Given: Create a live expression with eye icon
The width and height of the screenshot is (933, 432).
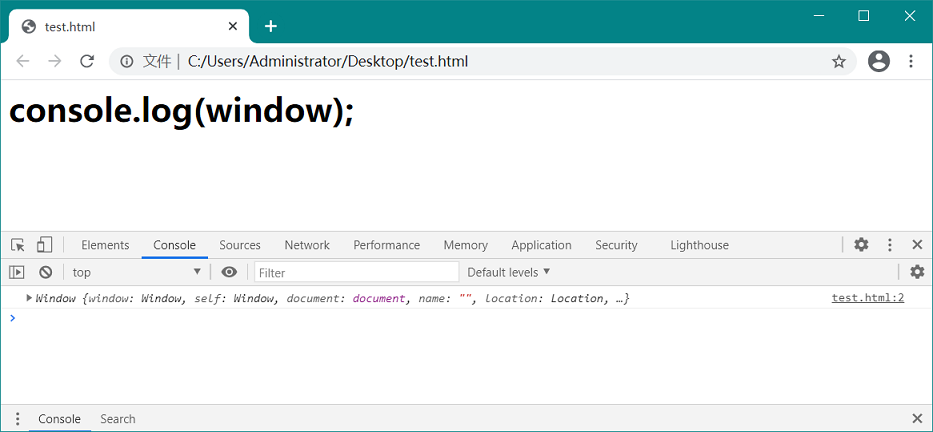Looking at the screenshot, I should 229,273.
